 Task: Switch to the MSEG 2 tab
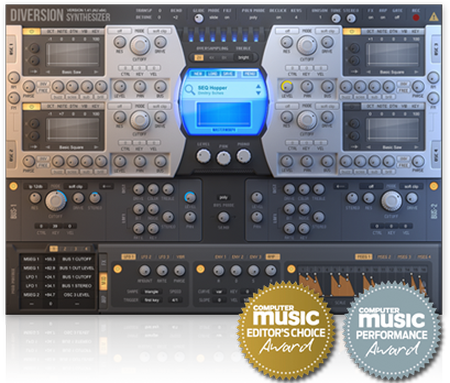[384, 257]
